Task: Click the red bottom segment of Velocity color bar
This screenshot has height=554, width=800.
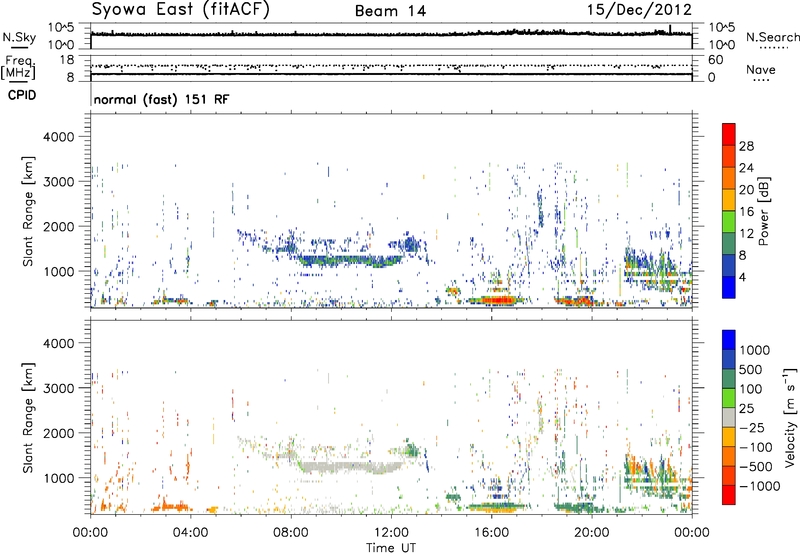Action: coord(729,495)
